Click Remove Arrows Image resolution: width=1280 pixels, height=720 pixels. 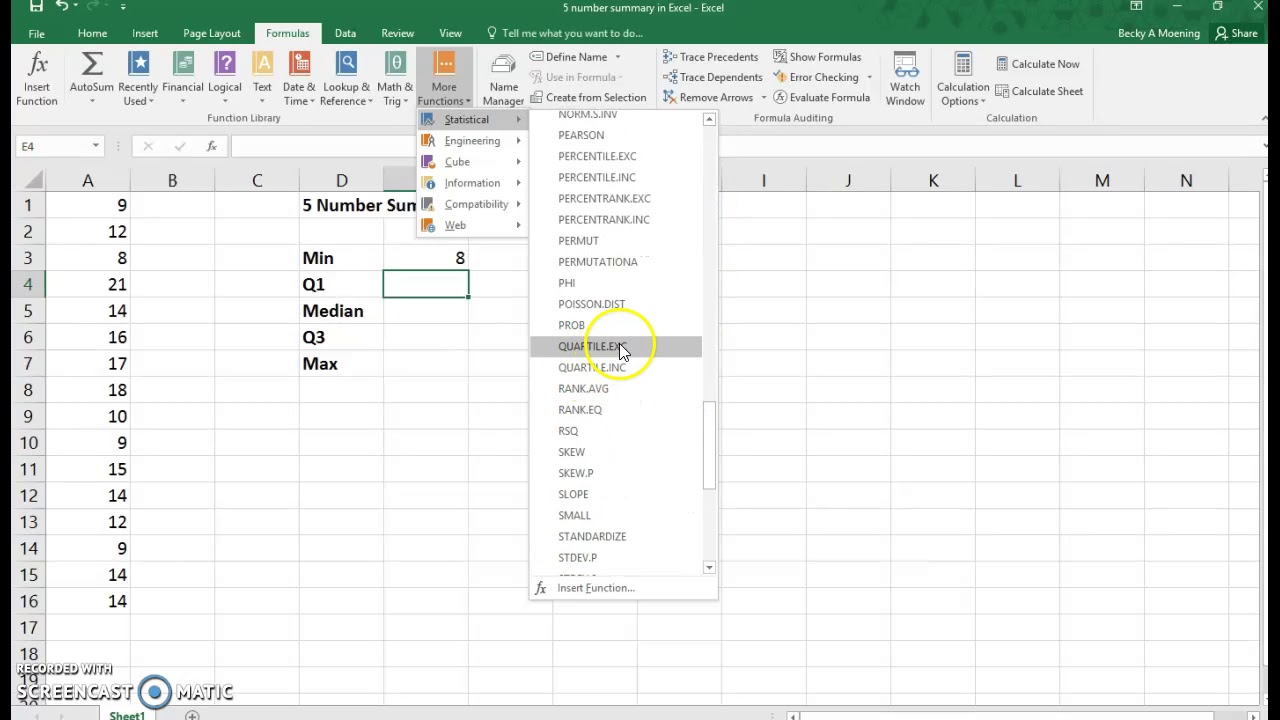[x=707, y=97]
